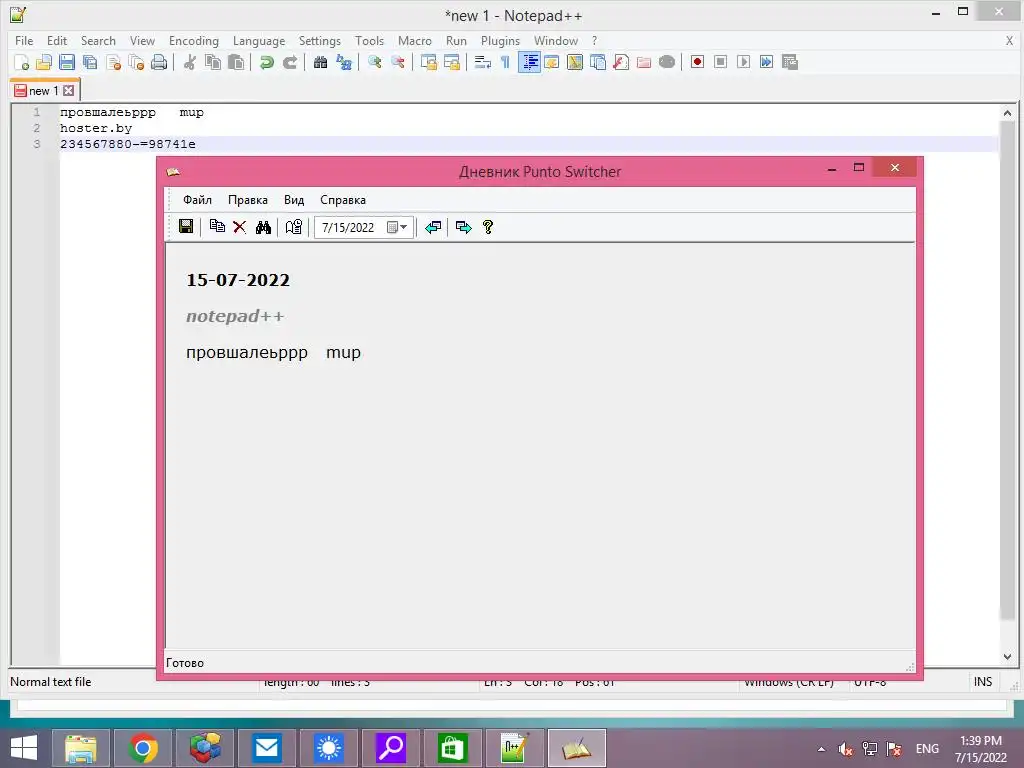Screen dimensions: 1024x768
Task: Toggle Show All Characters pilcrow icon
Action: click(x=505, y=62)
